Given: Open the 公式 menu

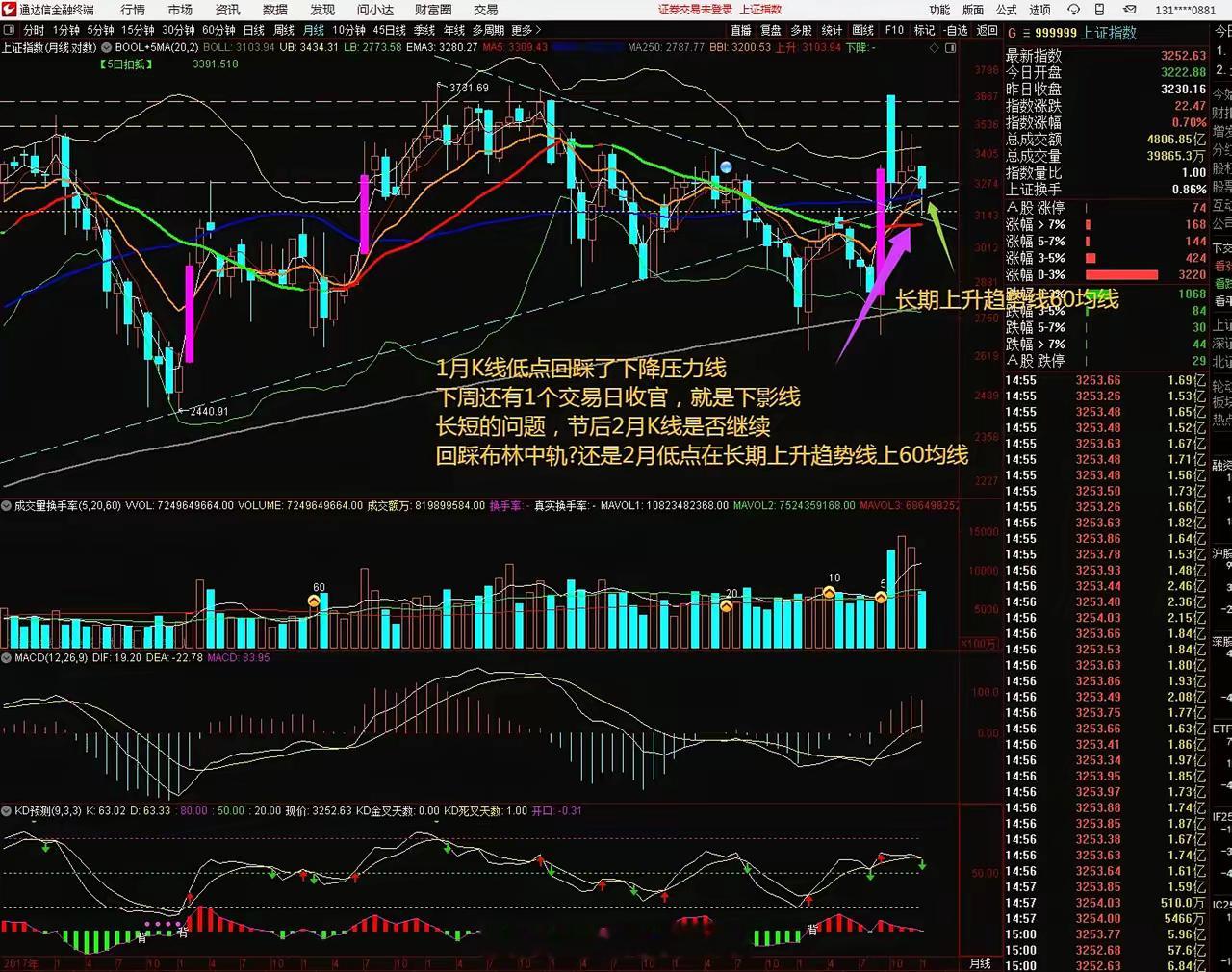Looking at the screenshot, I should (1007, 10).
